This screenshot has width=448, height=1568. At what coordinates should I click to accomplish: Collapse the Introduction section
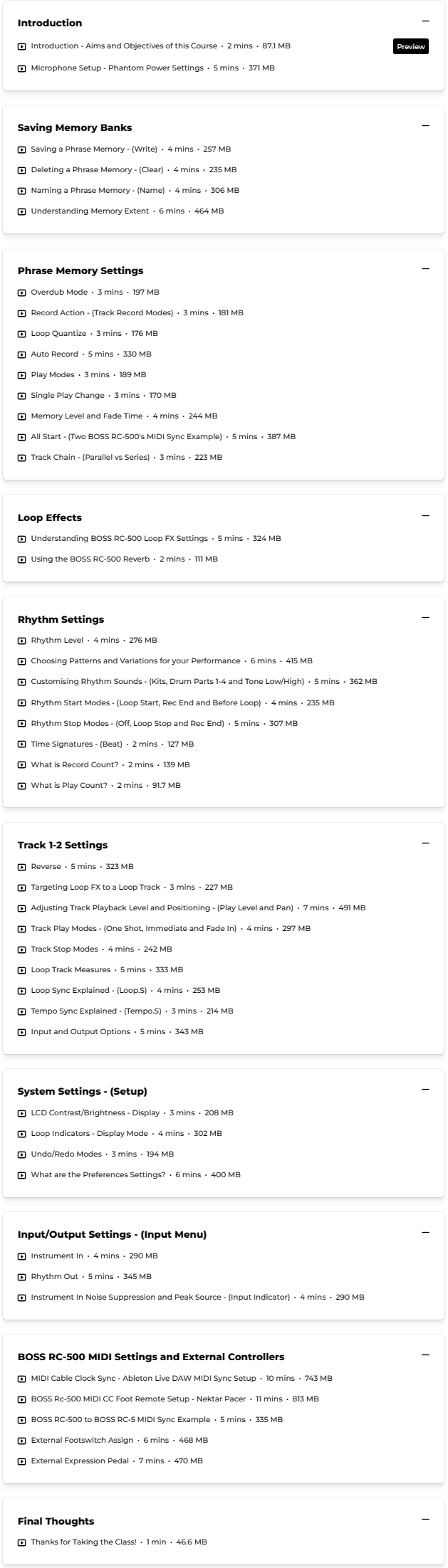pos(425,22)
